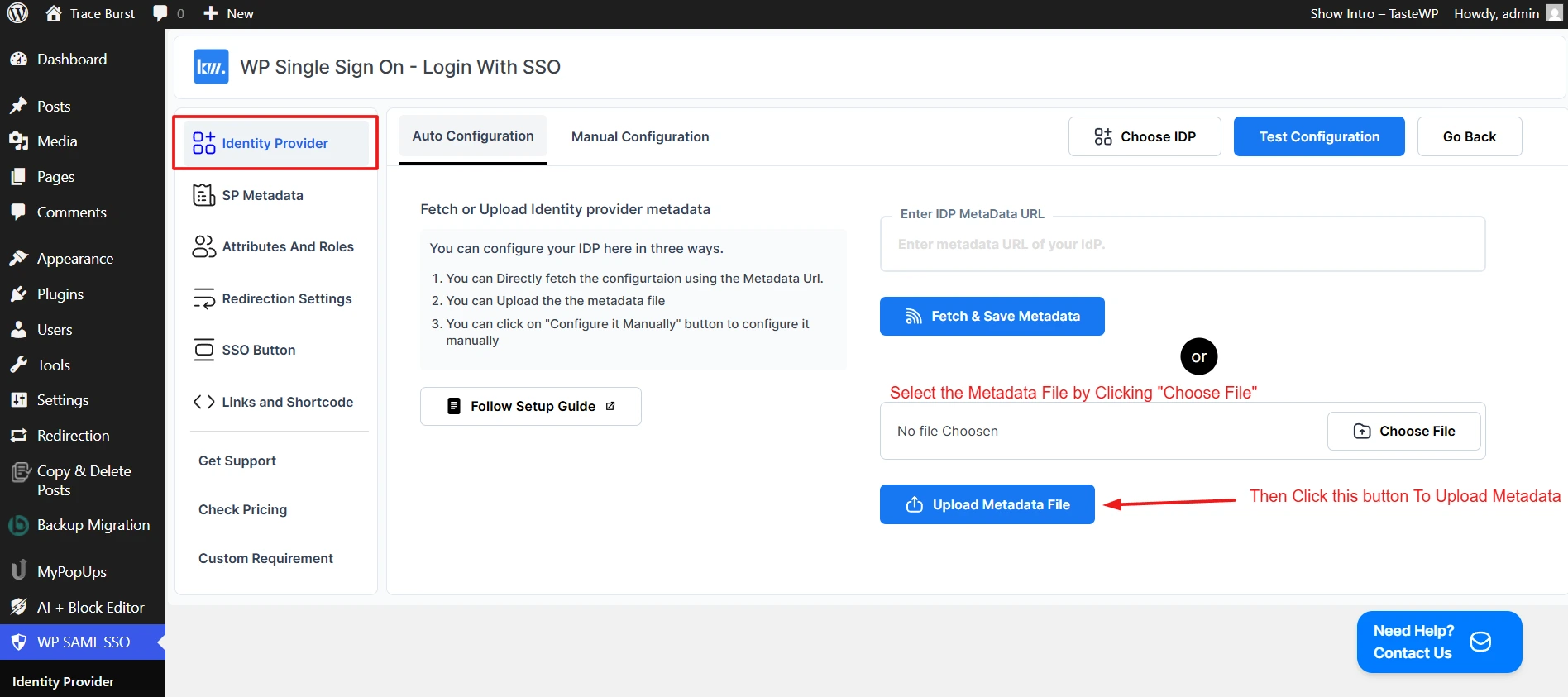Click New in the admin bar
Screen dimensions: 1568x697
click(x=228, y=13)
